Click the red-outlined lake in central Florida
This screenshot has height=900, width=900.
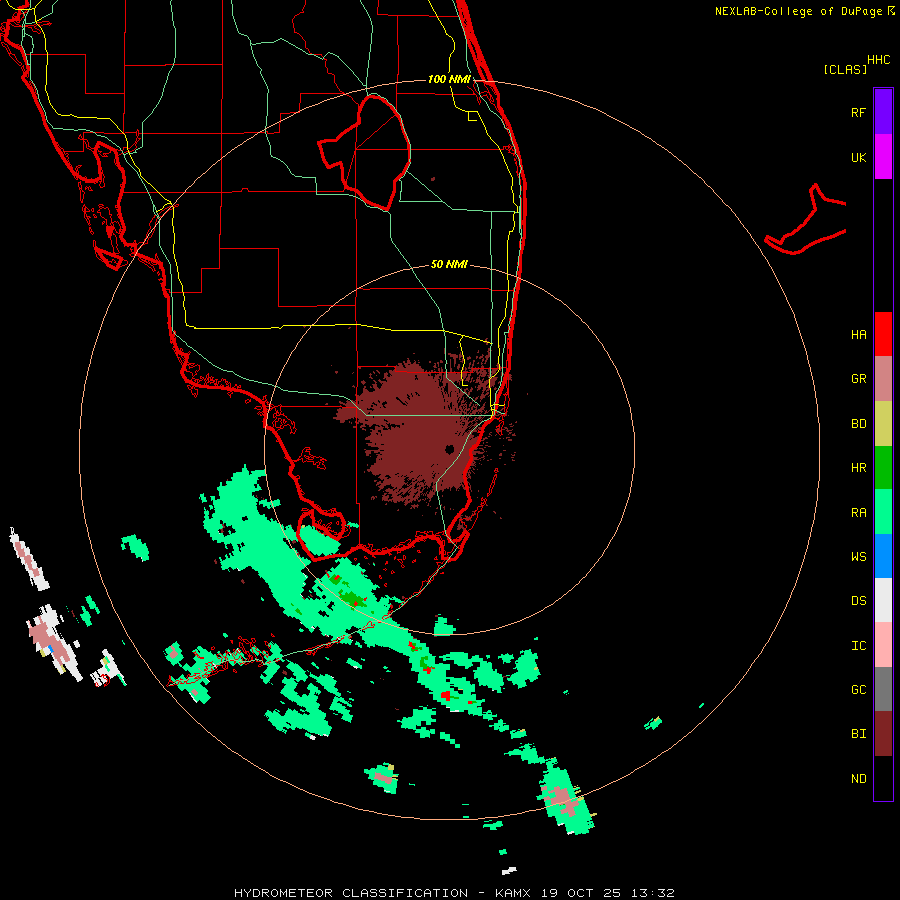pyautogui.click(x=365, y=153)
